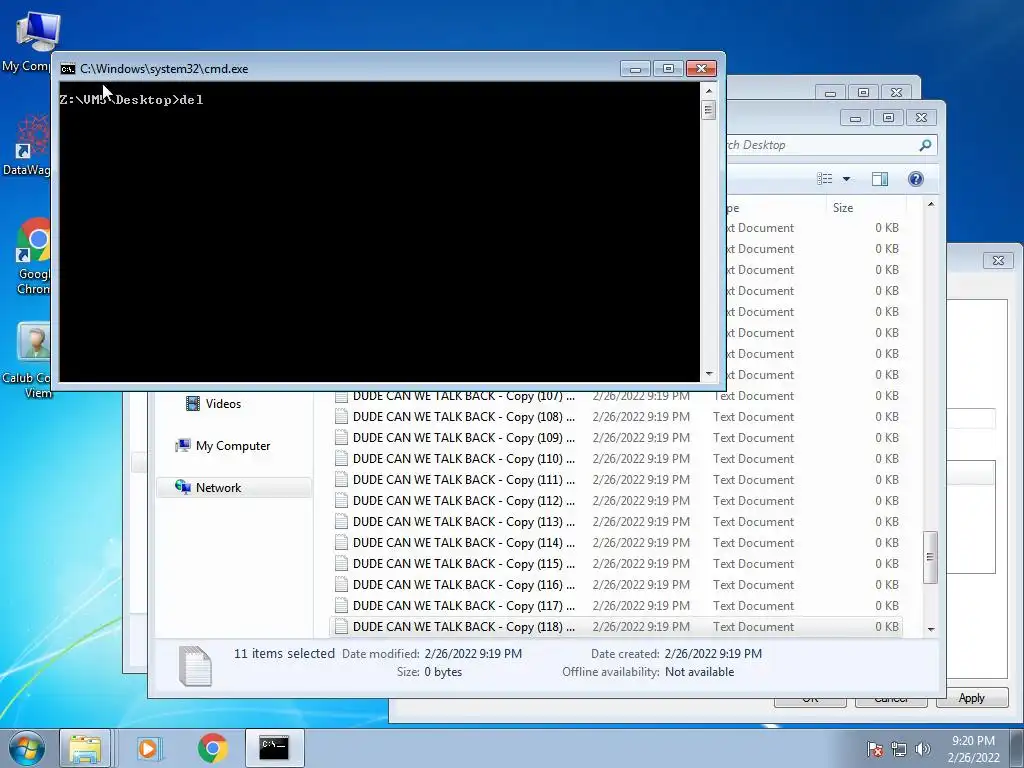Click the file icon of Copy (117)

point(341,605)
